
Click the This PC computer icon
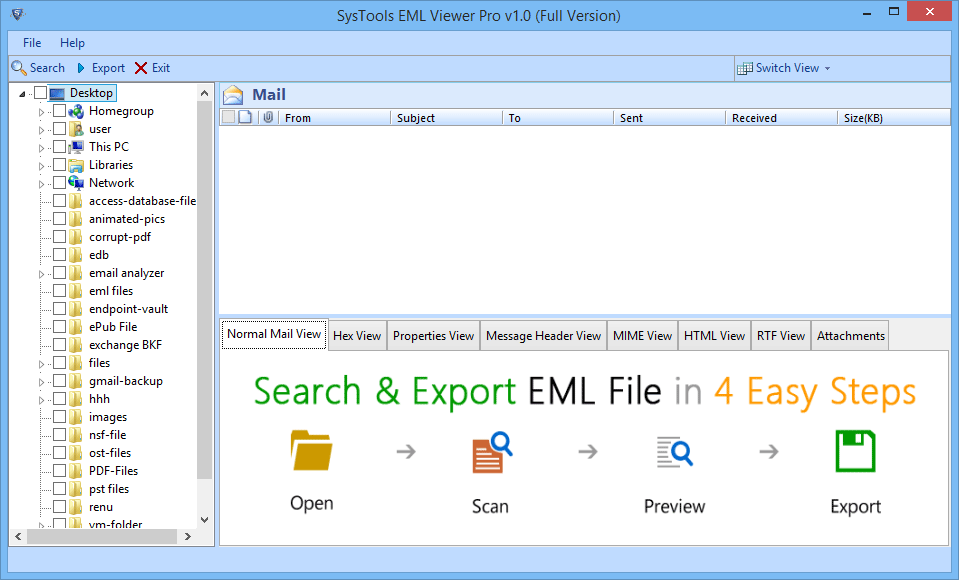[x=76, y=147]
